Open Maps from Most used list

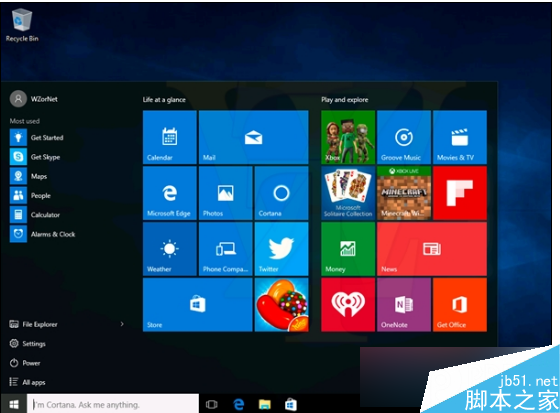click(x=29, y=176)
